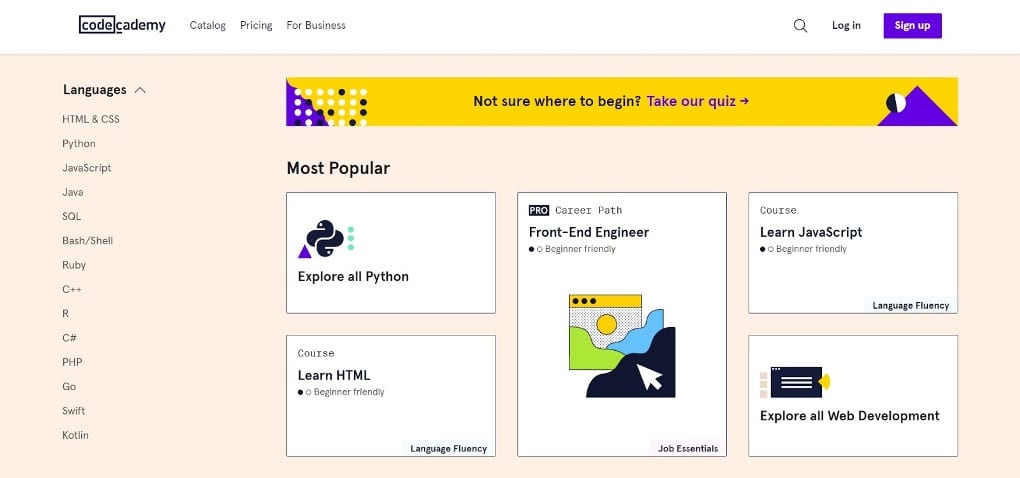
Task: Click the PRO badge on Career Path
Action: point(539,210)
